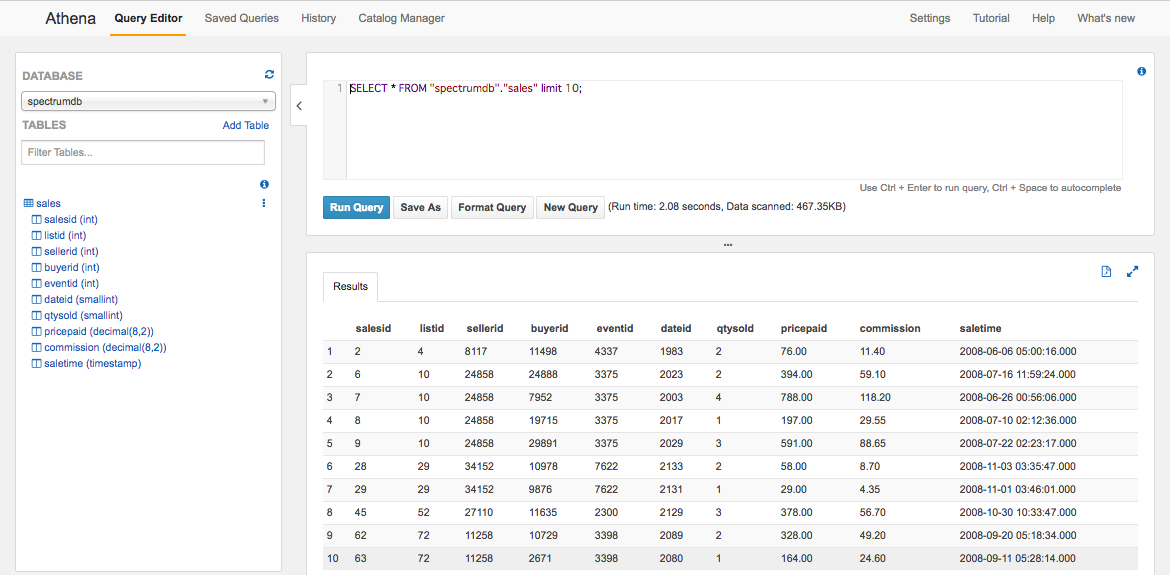Select buyerid (int) column
Screen dimensions: 1170x575
click(x=72, y=267)
